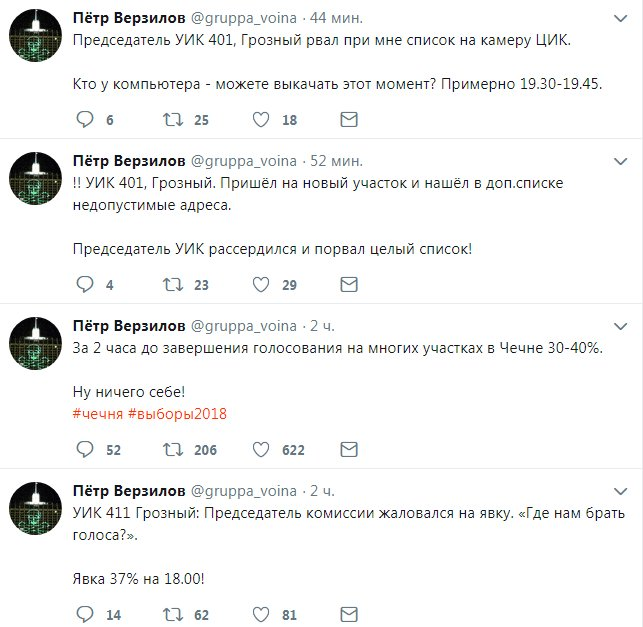
Task: Reply to the tweet with 6 comments
Action: [85, 120]
